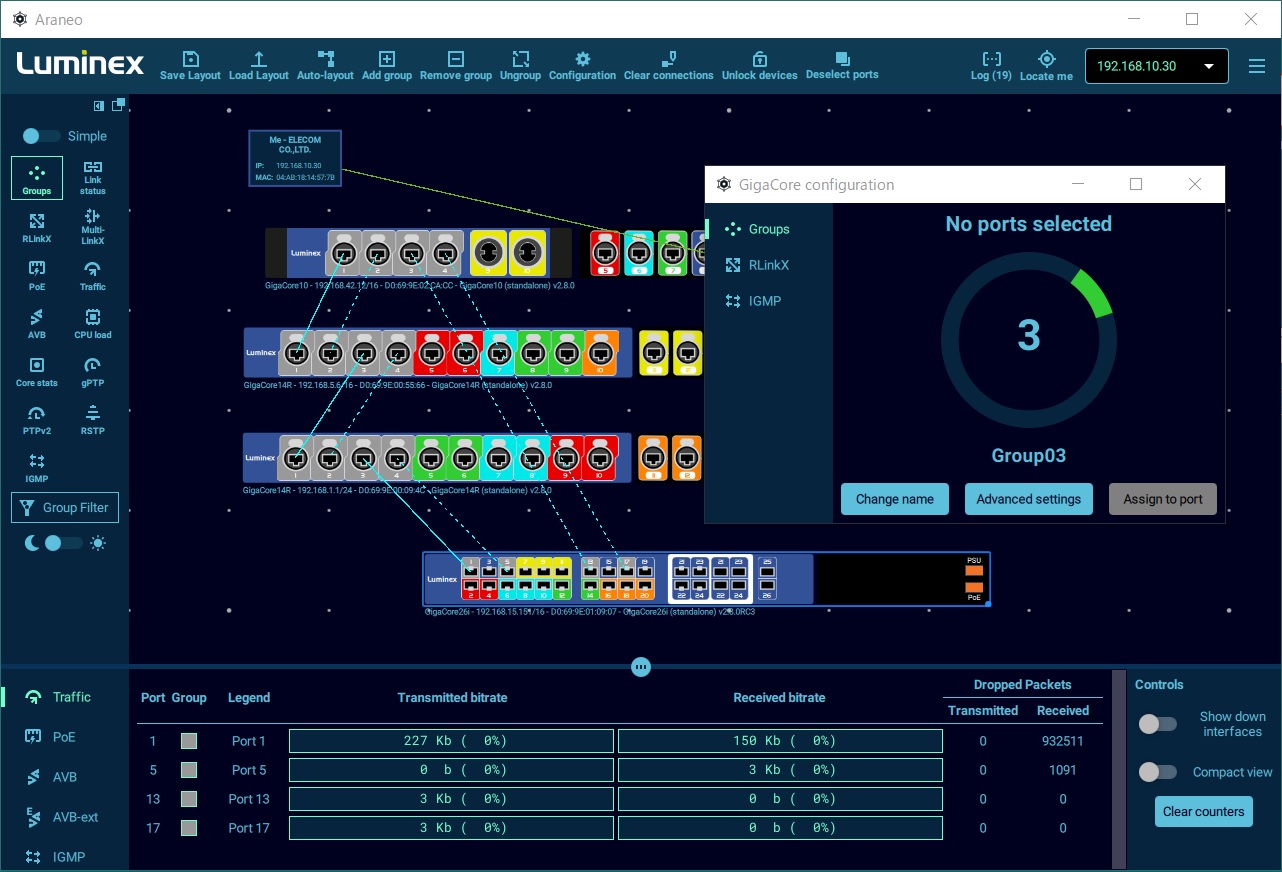The width and height of the screenshot is (1282, 872).
Task: Click the GigaCore10 device Luminex label
Action: point(306,253)
